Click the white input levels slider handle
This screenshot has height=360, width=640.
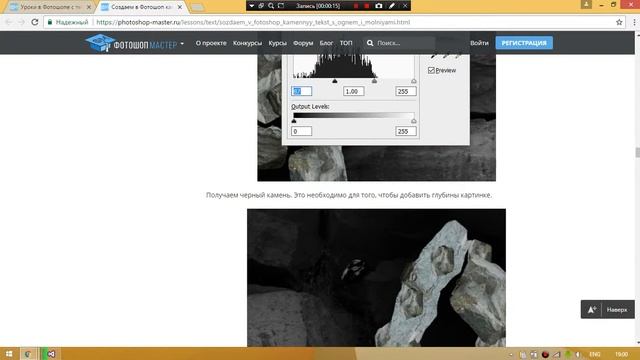(414, 81)
